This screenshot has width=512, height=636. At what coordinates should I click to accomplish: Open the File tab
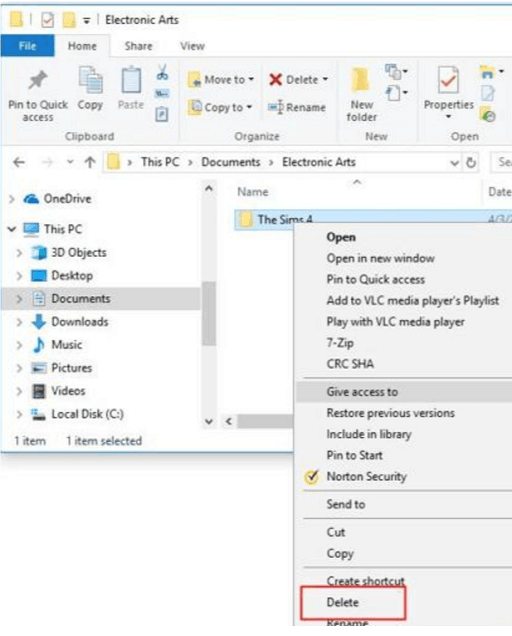tap(28, 46)
